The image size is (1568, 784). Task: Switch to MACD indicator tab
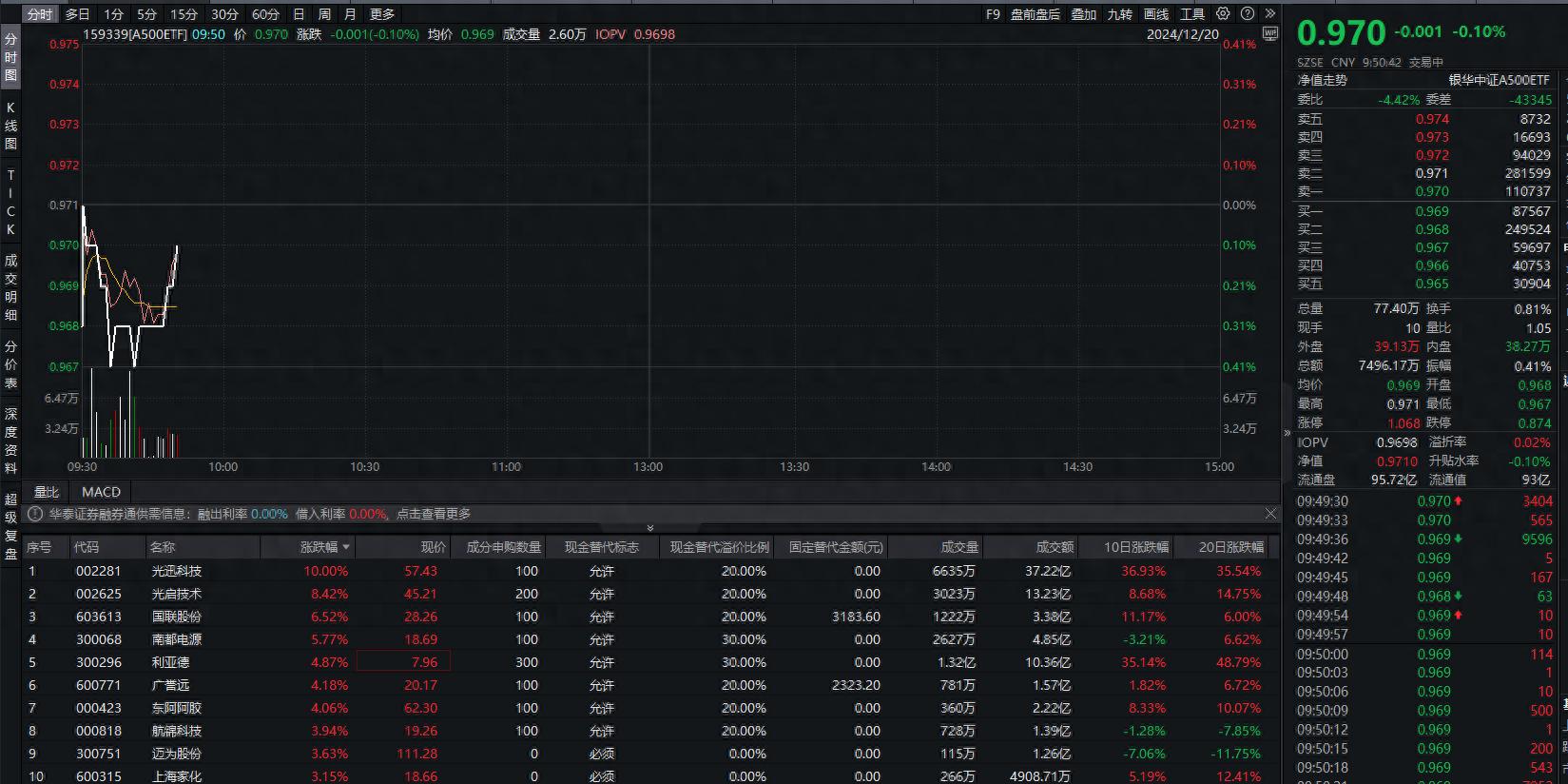tap(101, 492)
